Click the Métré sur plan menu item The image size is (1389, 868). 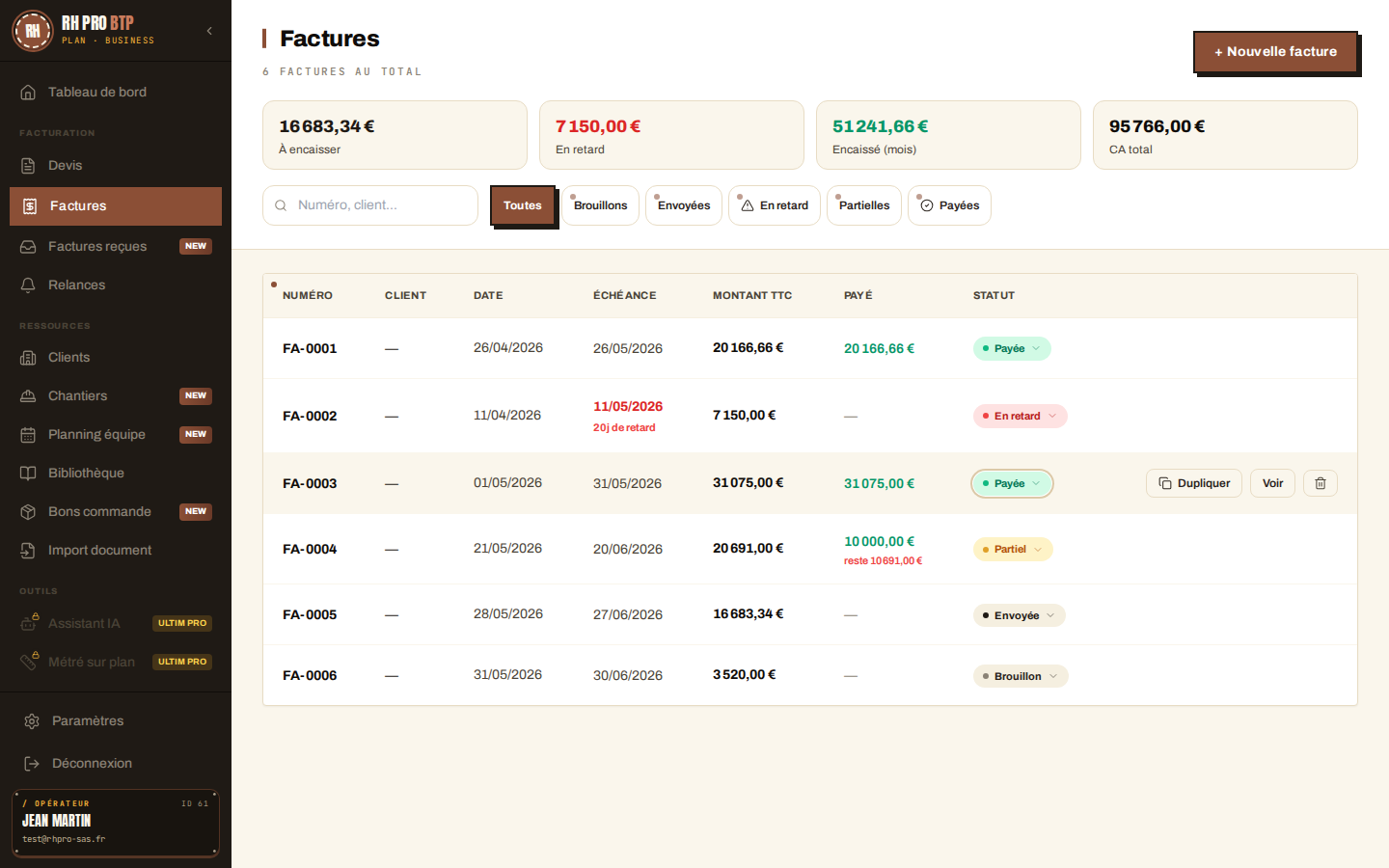click(x=116, y=663)
